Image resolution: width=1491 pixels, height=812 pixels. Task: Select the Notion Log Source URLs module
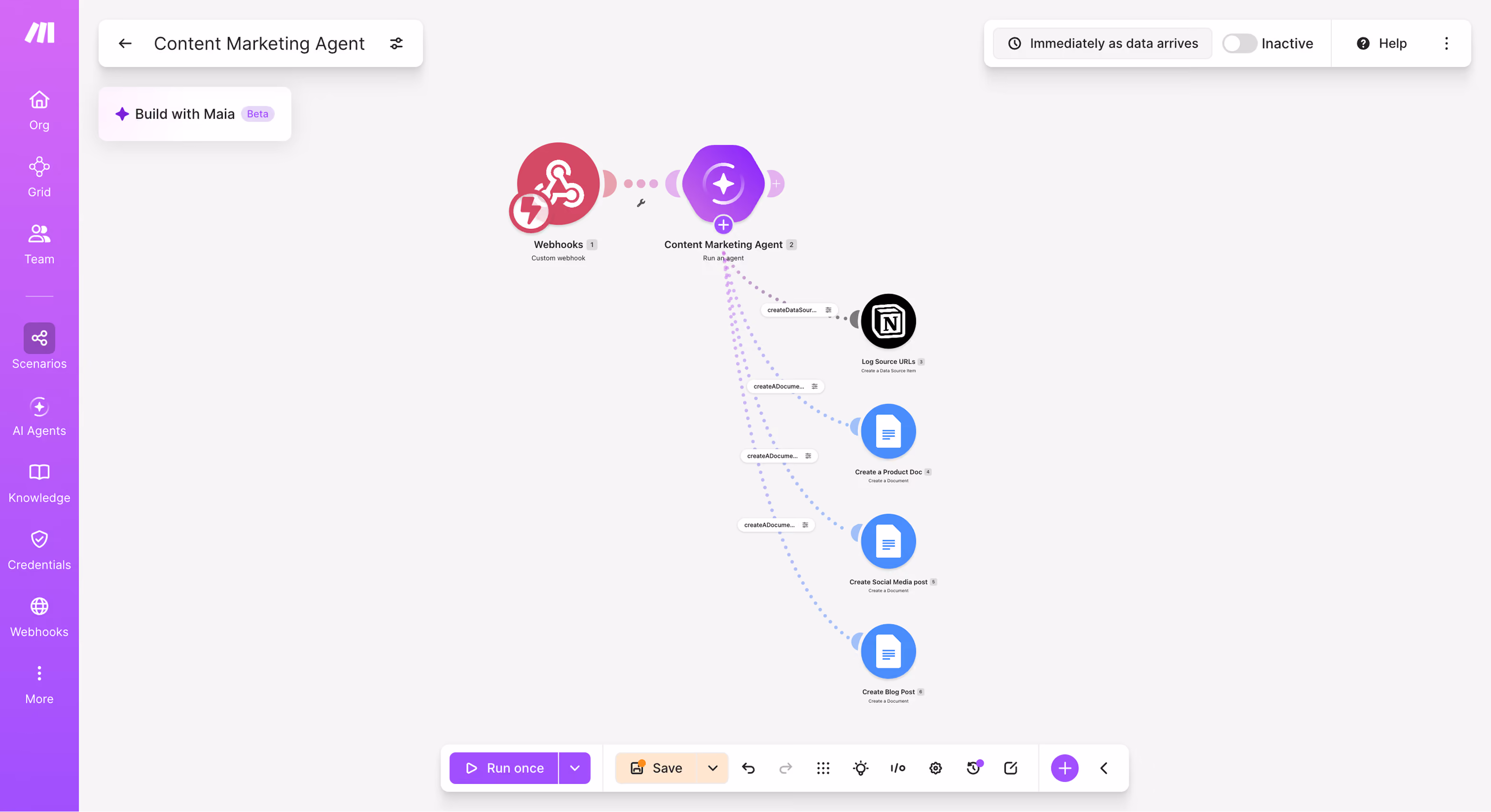tap(888, 321)
